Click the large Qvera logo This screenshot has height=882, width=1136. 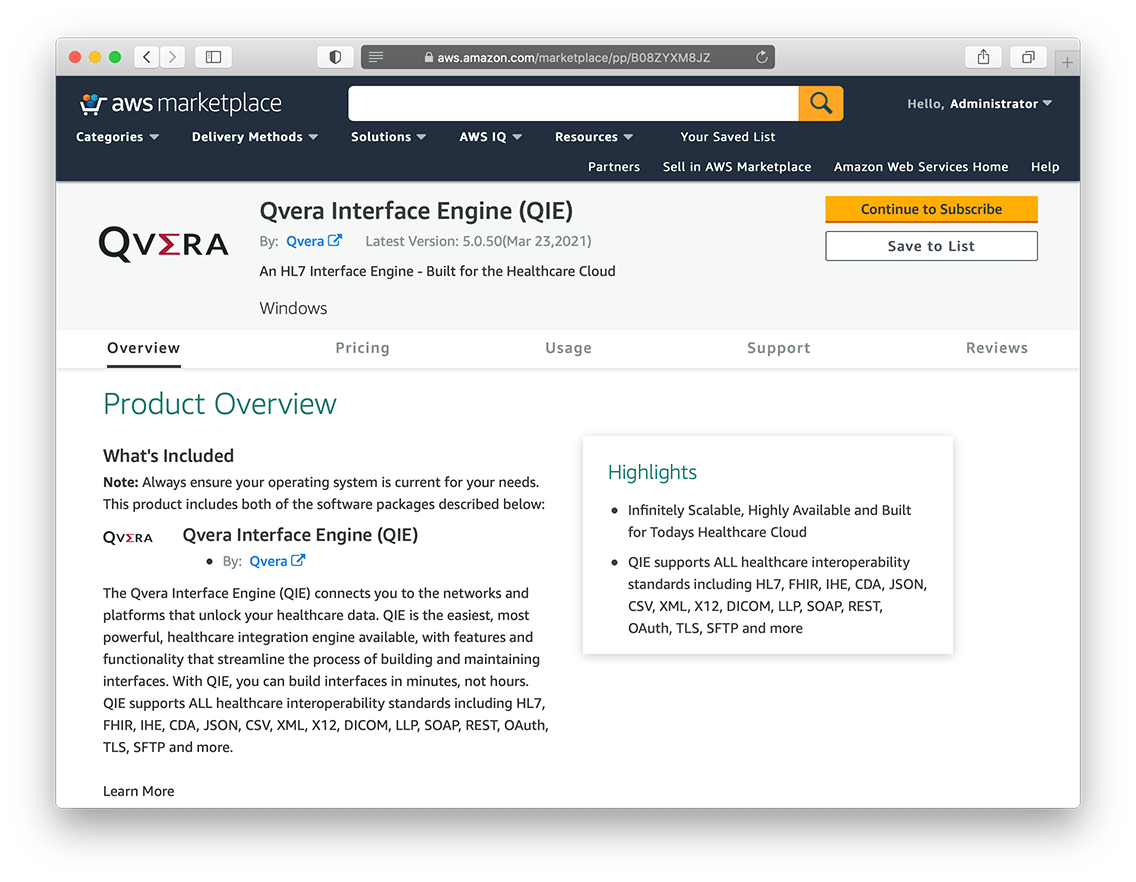pyautogui.click(x=164, y=244)
